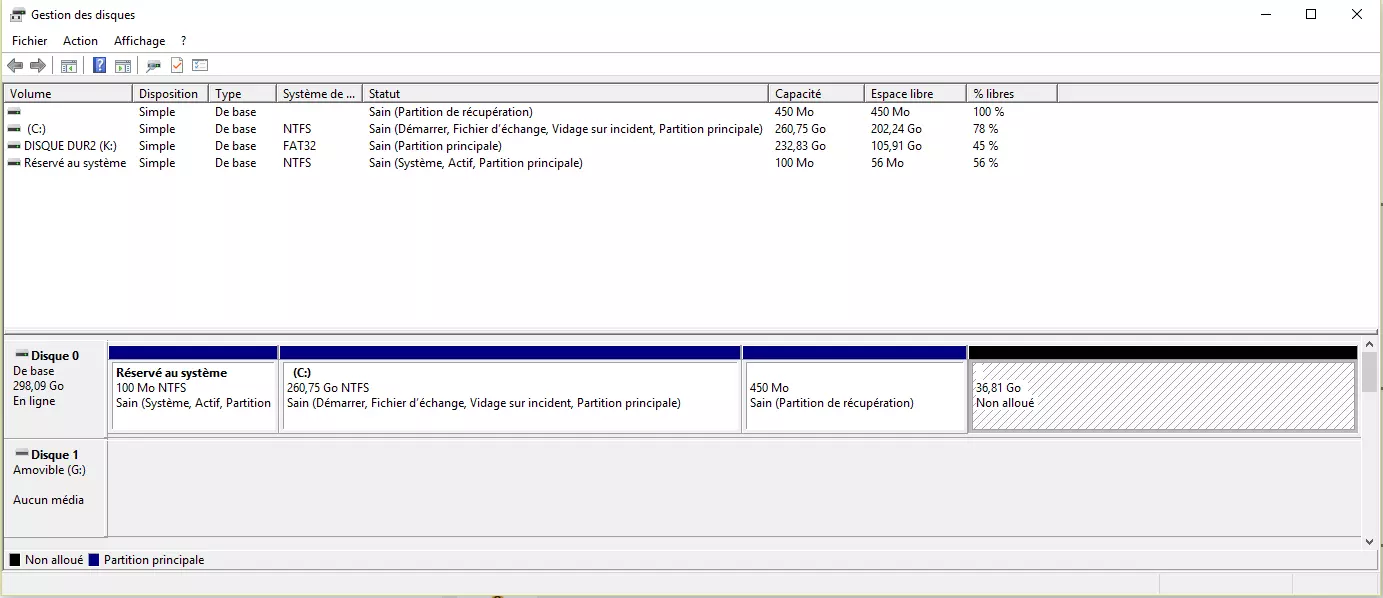
Task: Click the red checkmark document icon
Action: click(177, 66)
